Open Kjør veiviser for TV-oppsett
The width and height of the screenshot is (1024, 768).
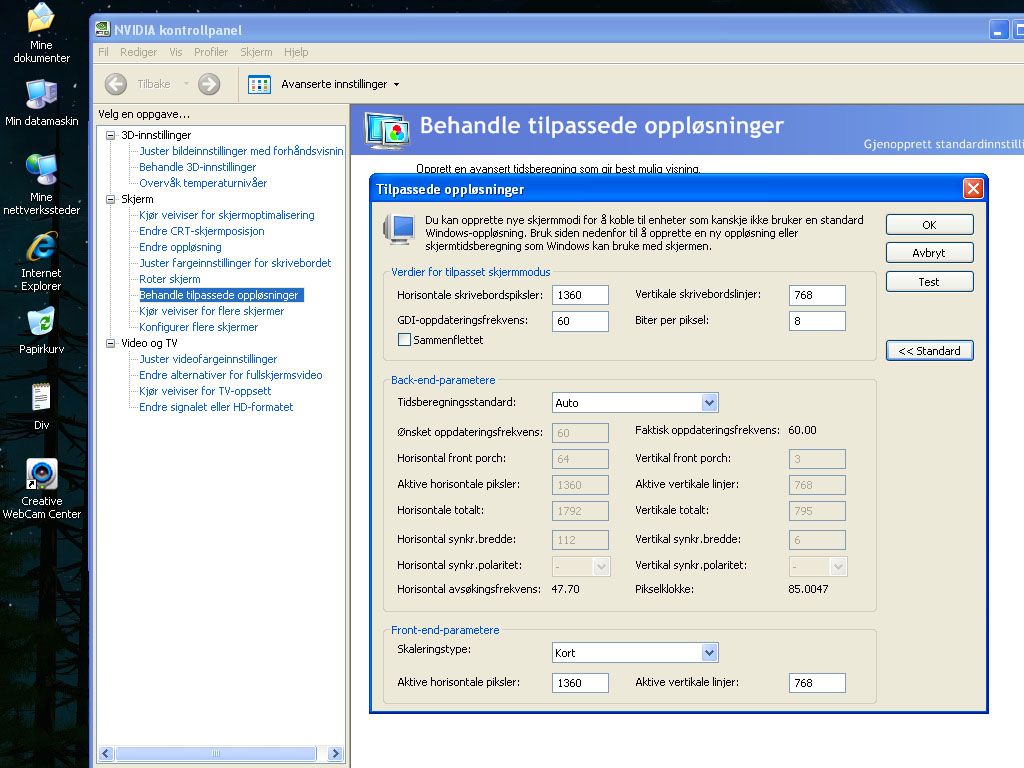(205, 391)
